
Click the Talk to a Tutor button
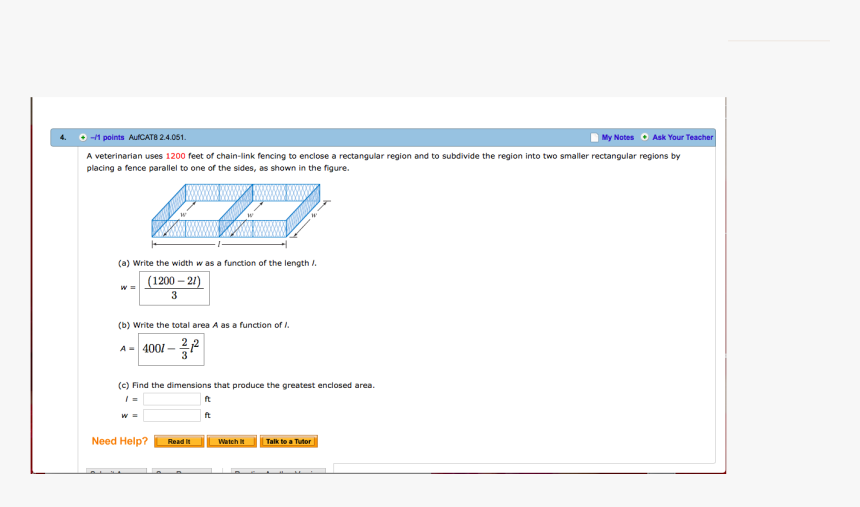[288, 441]
